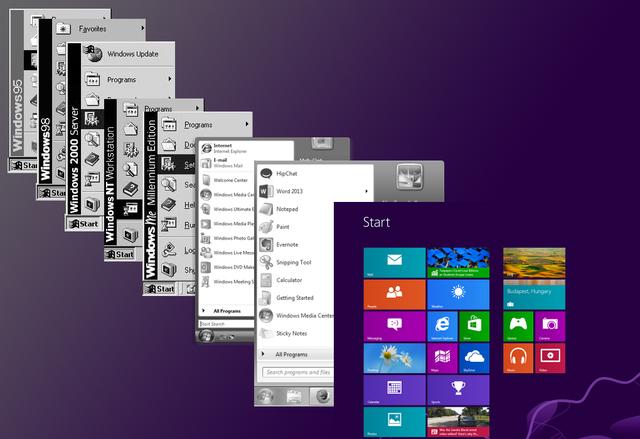
Task: Select Snipping Tool in Windows 7 menu
Action: 293,262
